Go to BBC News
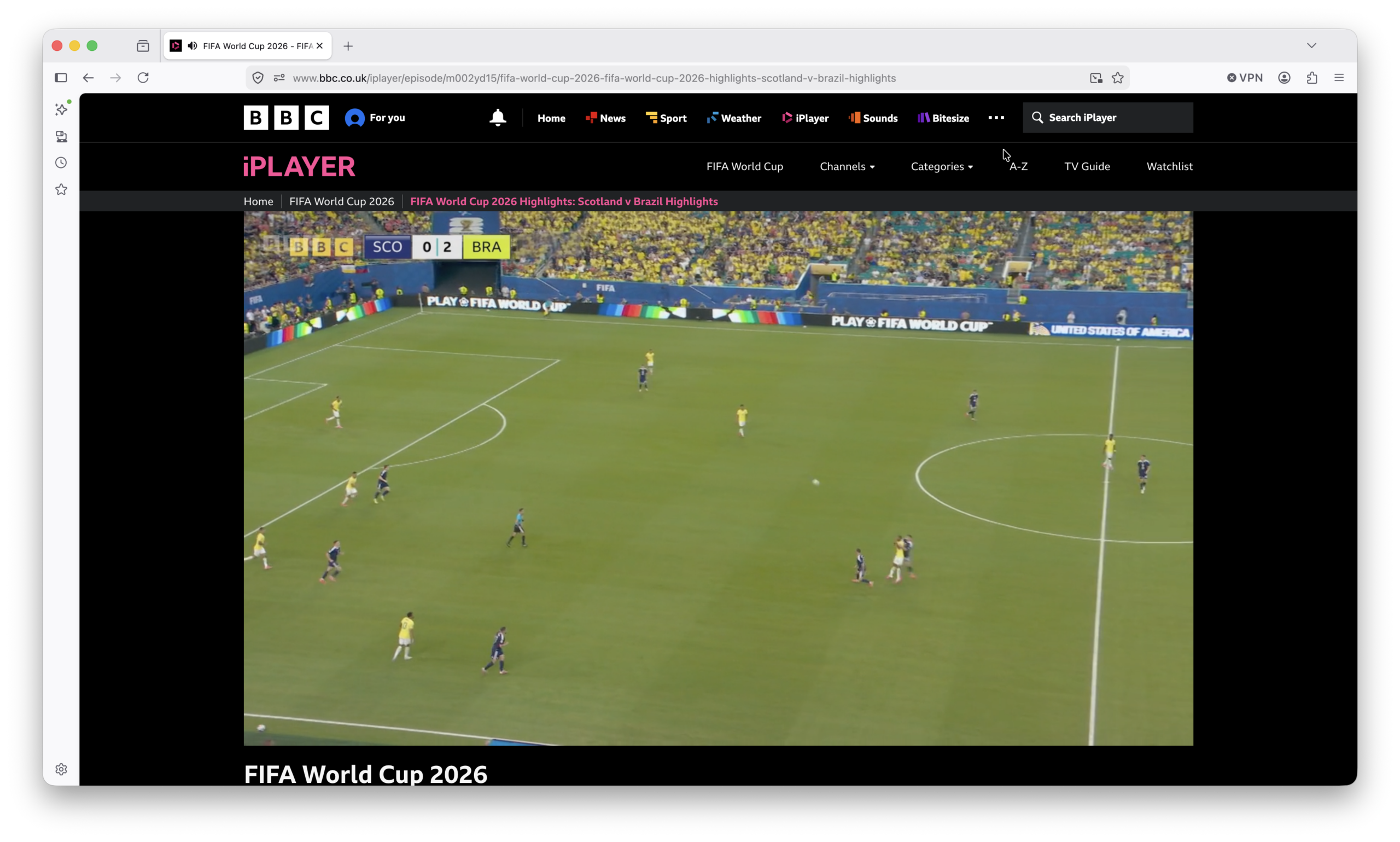 click(605, 118)
